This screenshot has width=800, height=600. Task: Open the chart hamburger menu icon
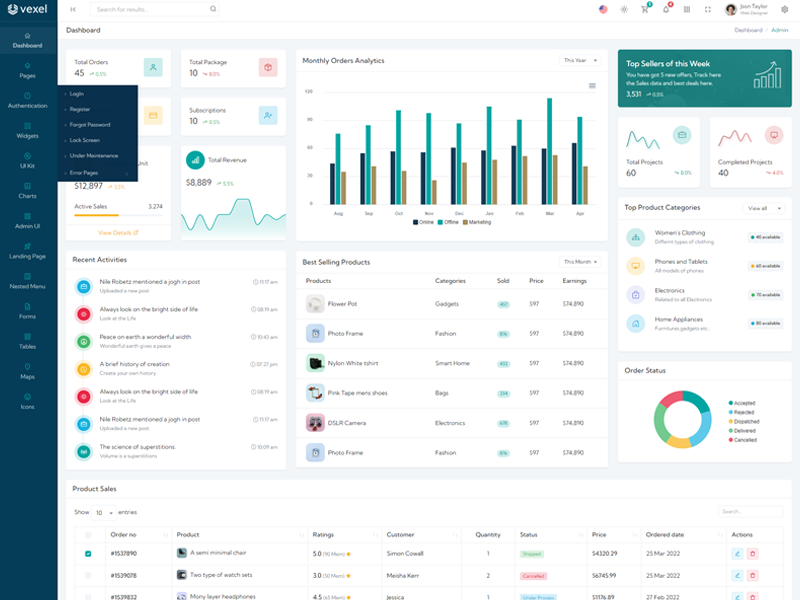pos(592,86)
